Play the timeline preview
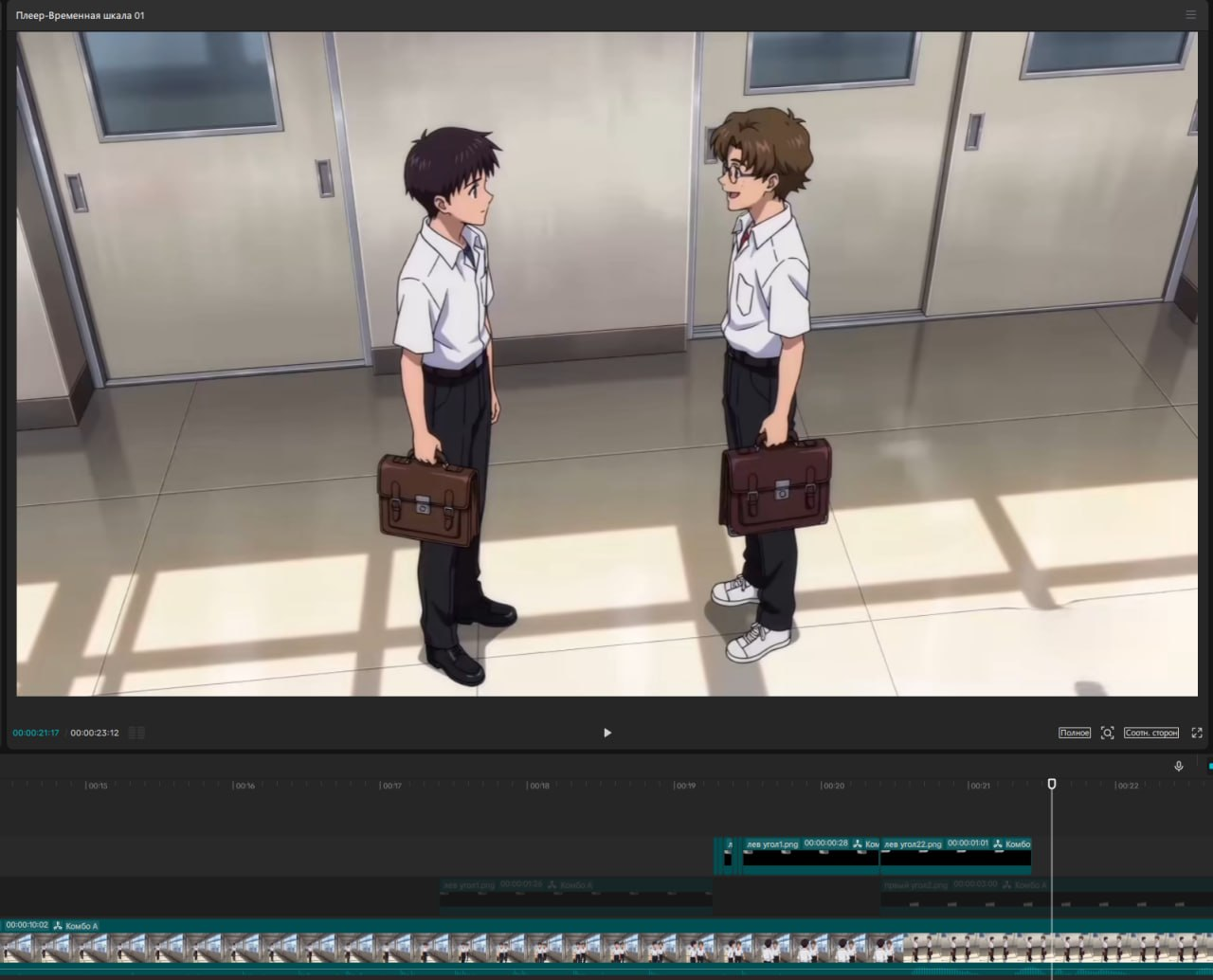Image resolution: width=1213 pixels, height=980 pixels. coord(607,733)
